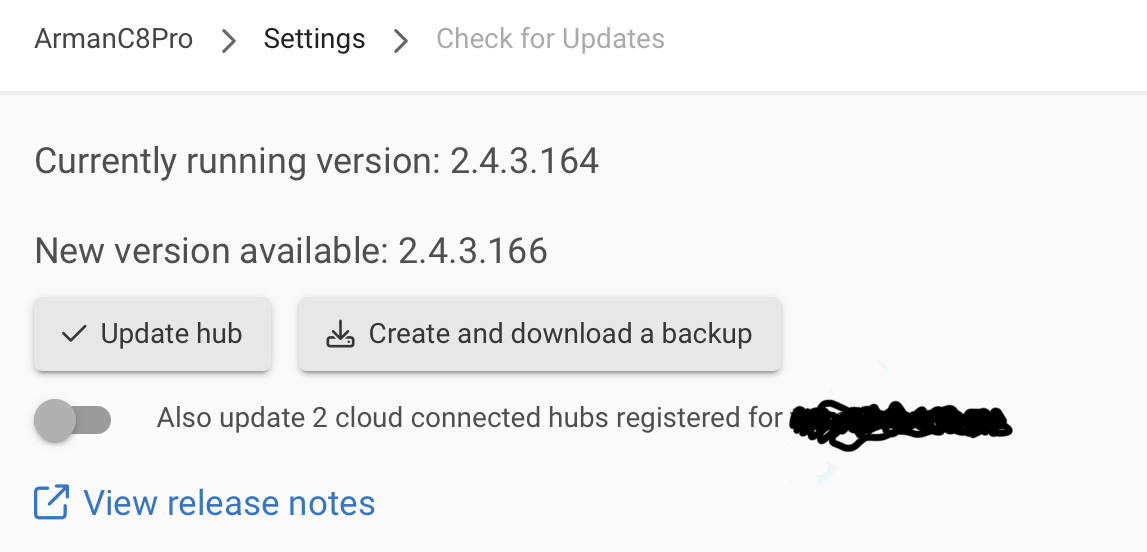Select the Check for Updates breadcrumb
Viewport: 1147px width, 552px height.
point(550,40)
